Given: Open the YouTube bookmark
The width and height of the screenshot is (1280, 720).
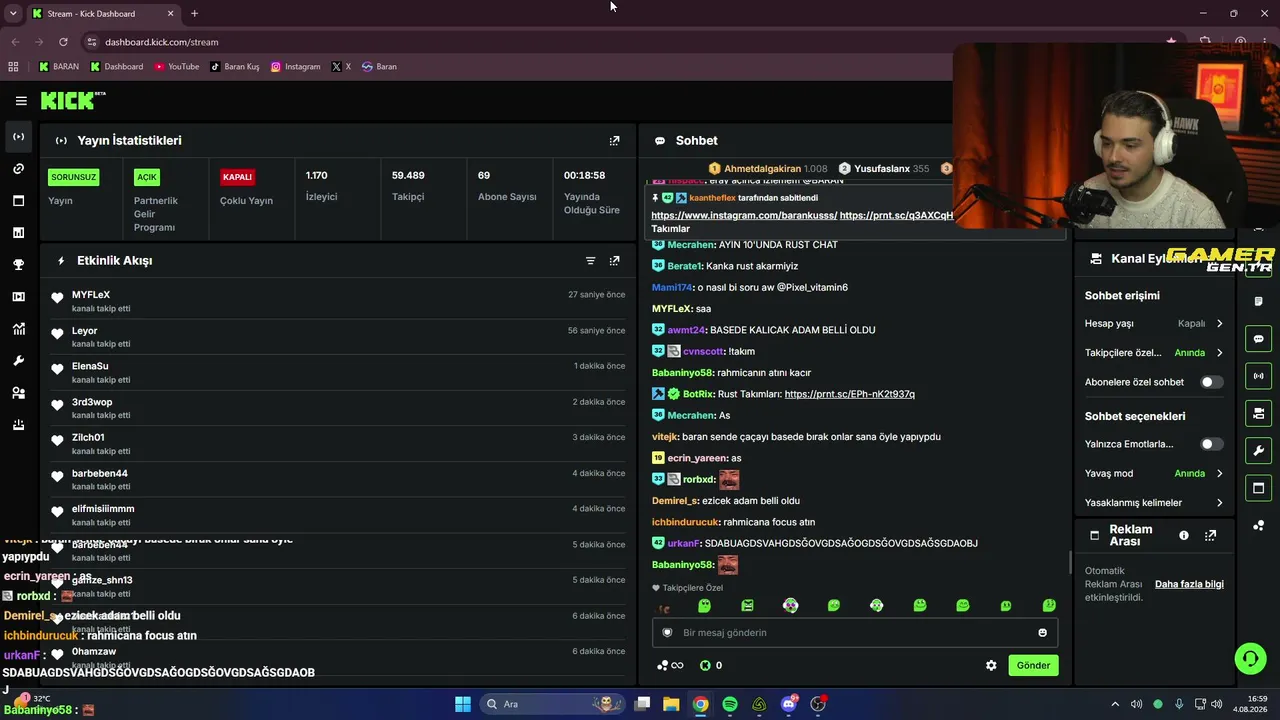Looking at the screenshot, I should click(x=177, y=67).
